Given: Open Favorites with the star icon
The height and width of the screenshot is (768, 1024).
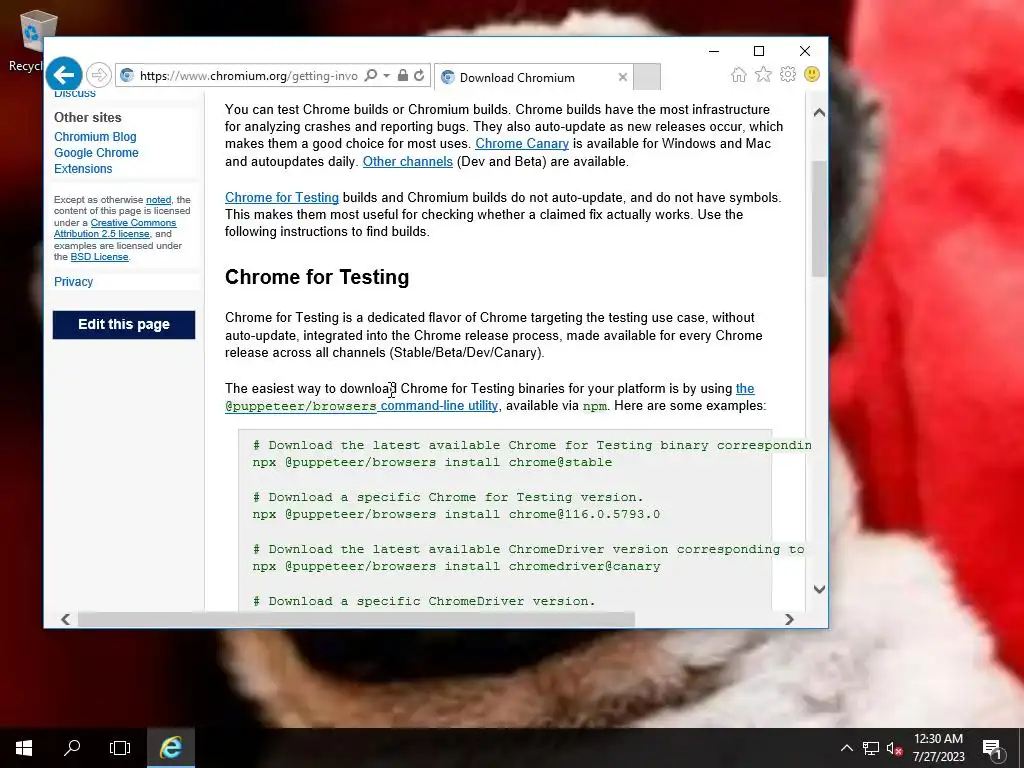Looking at the screenshot, I should pyautogui.click(x=763, y=74).
